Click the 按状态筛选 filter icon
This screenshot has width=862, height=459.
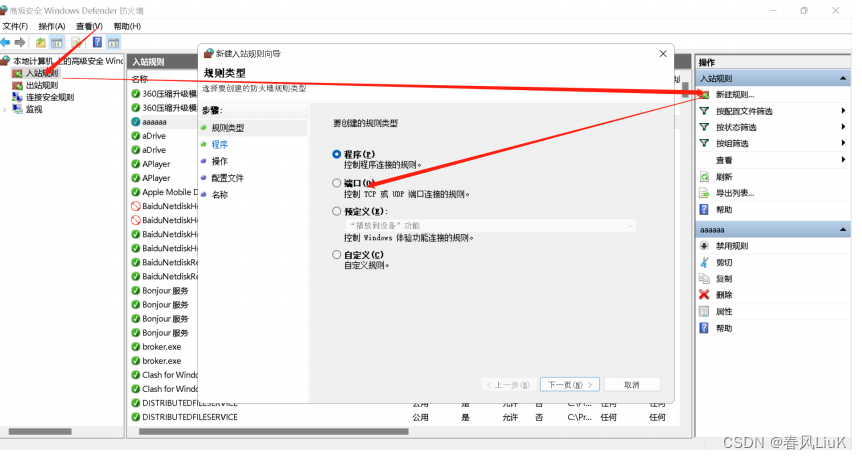coord(704,127)
